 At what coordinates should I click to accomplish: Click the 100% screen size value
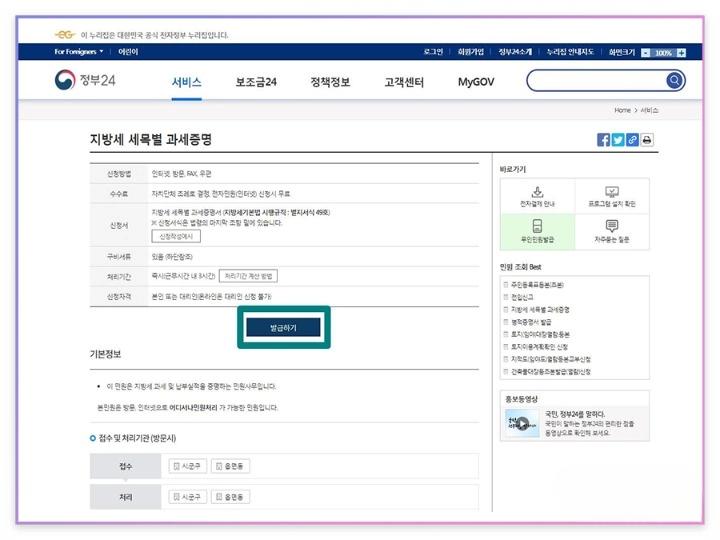coord(663,53)
